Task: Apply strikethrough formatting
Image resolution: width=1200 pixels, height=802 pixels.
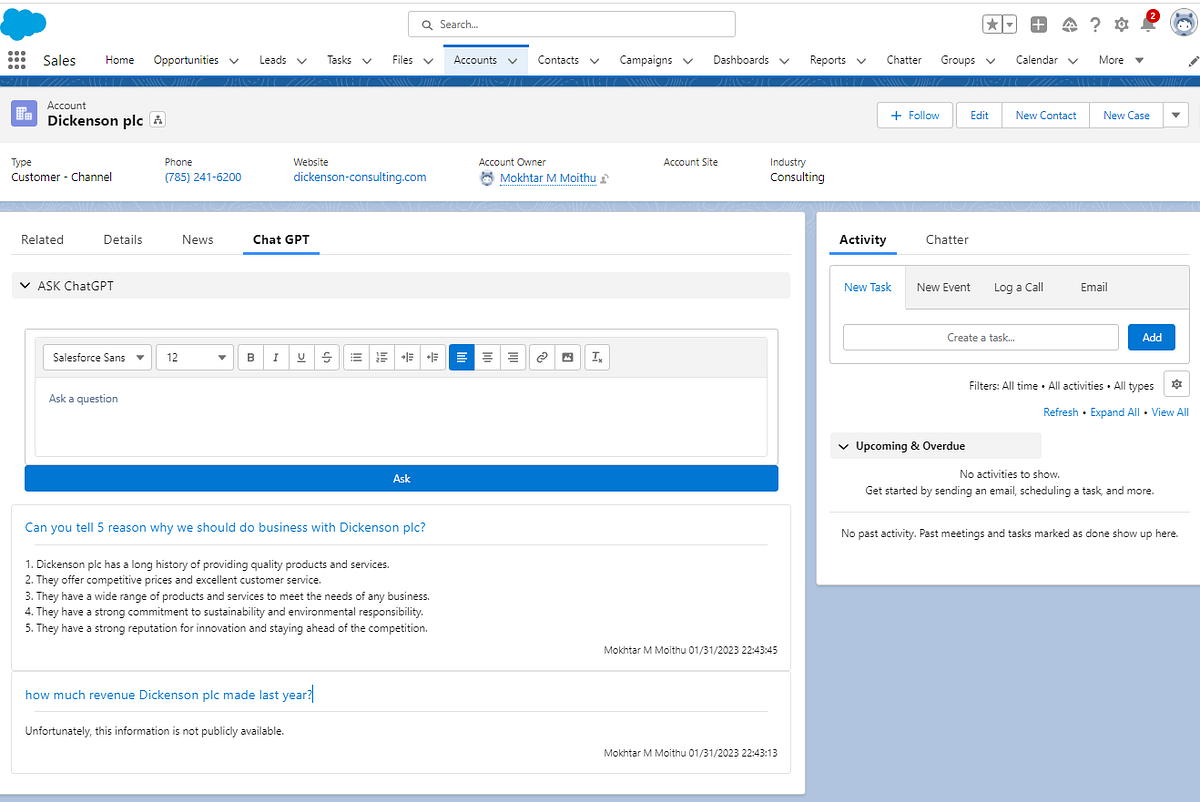Action: tap(326, 357)
